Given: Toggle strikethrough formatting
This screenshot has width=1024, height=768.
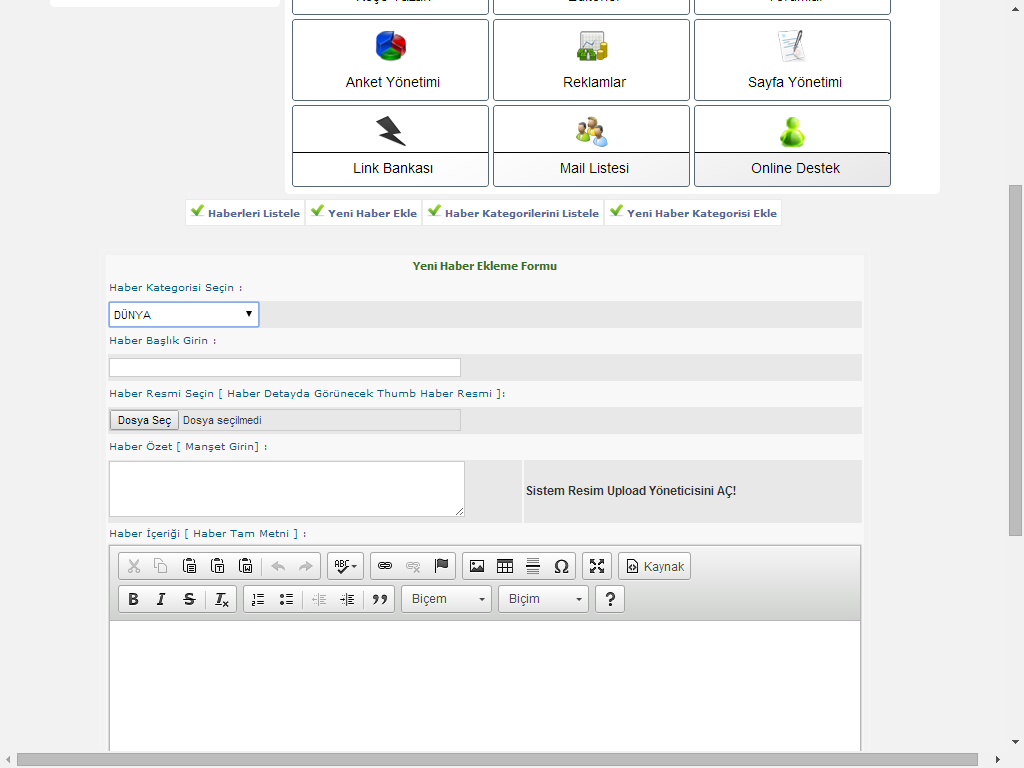Looking at the screenshot, I should (189, 600).
